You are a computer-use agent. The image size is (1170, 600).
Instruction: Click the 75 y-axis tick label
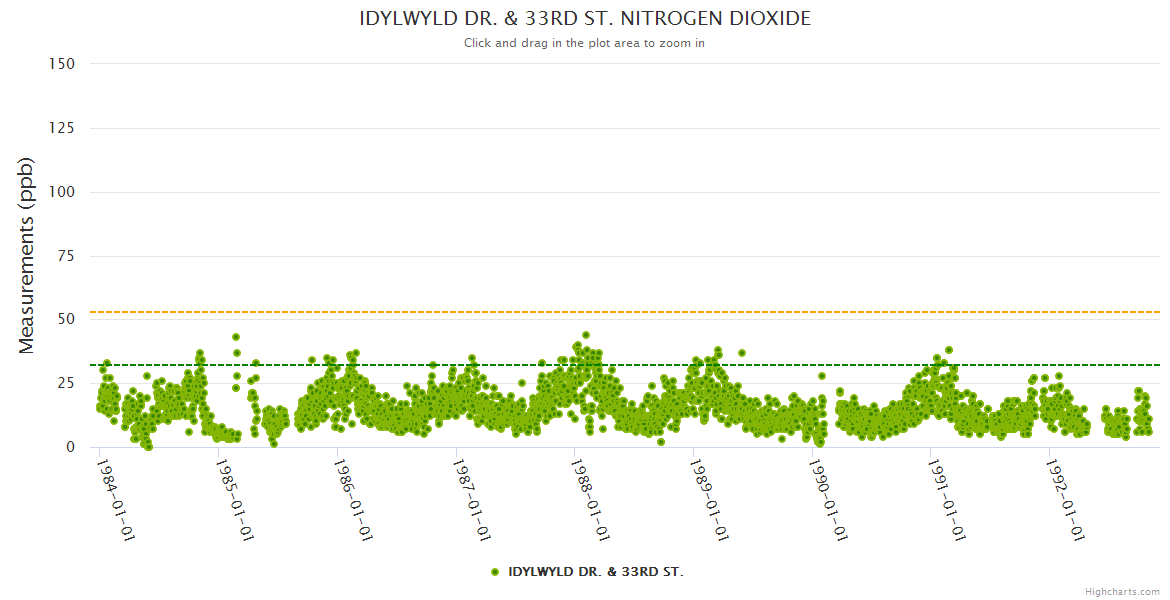[x=66, y=256]
